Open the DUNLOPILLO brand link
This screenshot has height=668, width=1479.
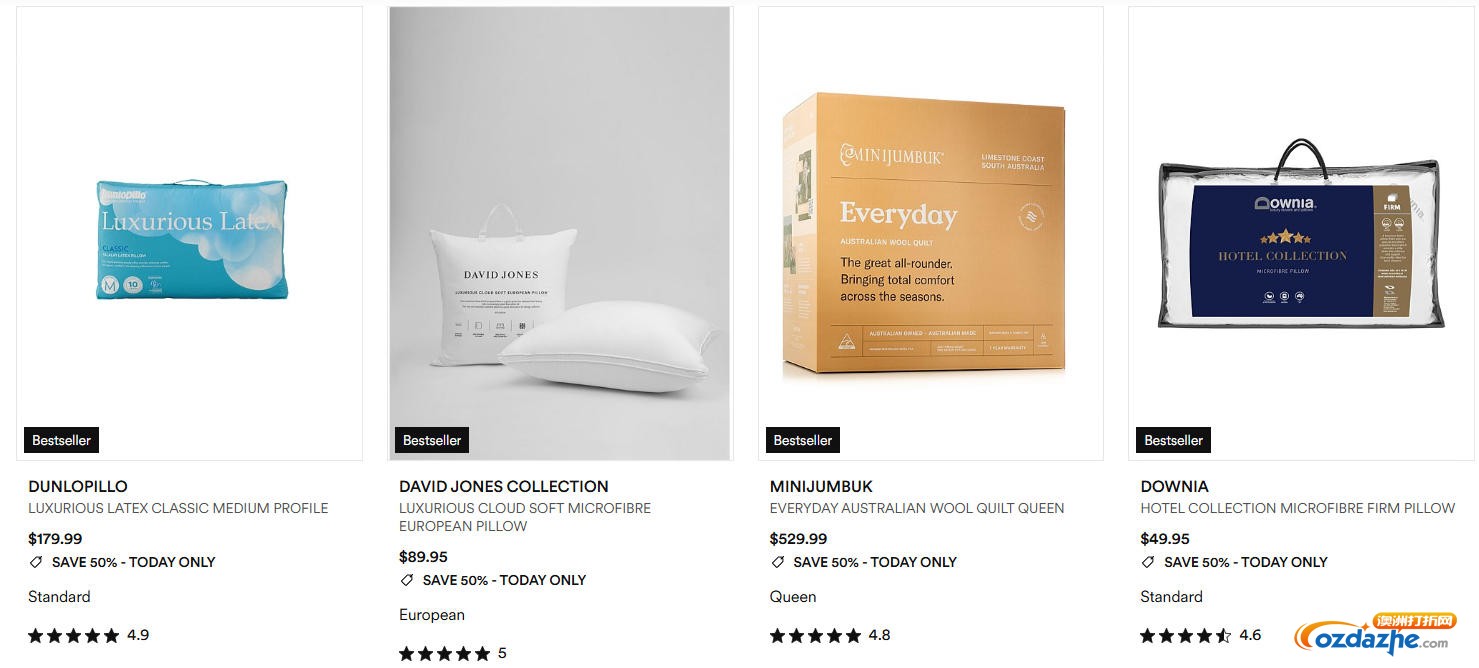(x=78, y=486)
